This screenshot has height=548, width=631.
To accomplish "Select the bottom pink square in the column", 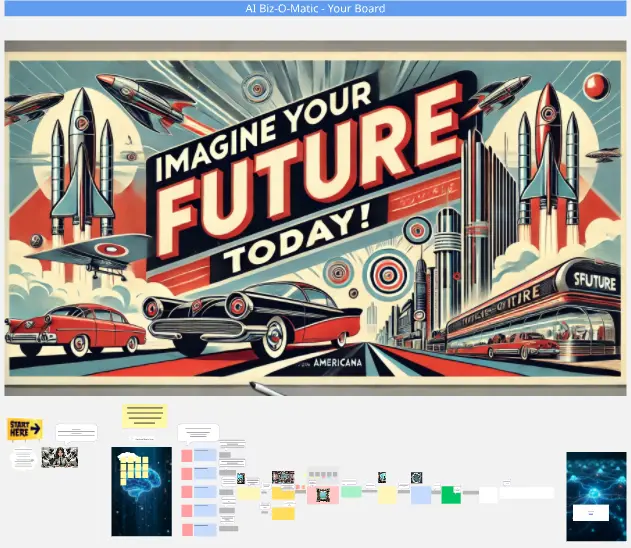I will click(186, 527).
